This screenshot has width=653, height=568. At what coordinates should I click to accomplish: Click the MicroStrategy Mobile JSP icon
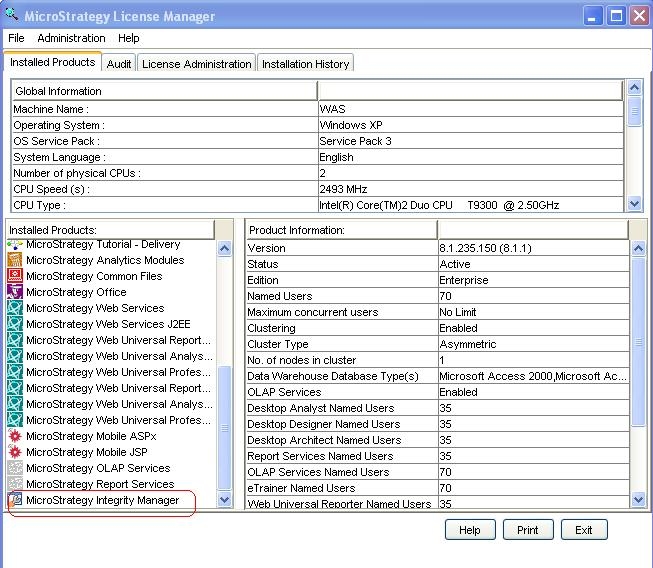point(15,452)
